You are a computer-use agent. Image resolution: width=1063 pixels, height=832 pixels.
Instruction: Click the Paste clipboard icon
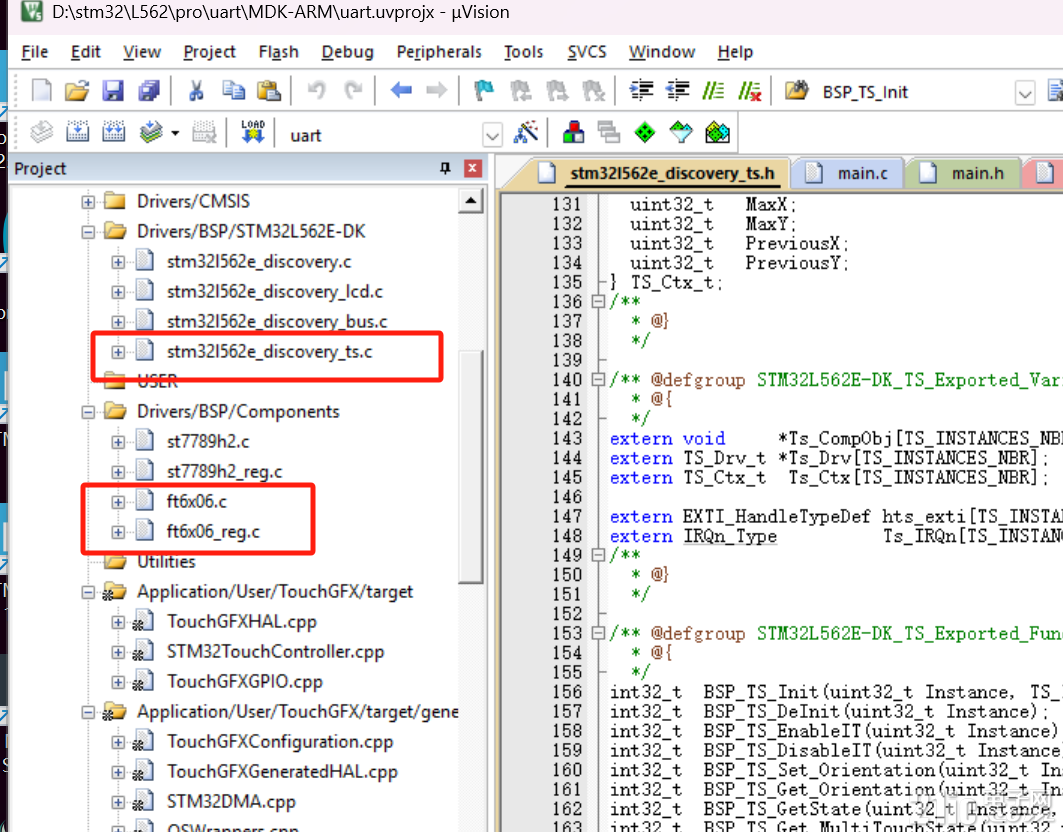click(x=269, y=91)
